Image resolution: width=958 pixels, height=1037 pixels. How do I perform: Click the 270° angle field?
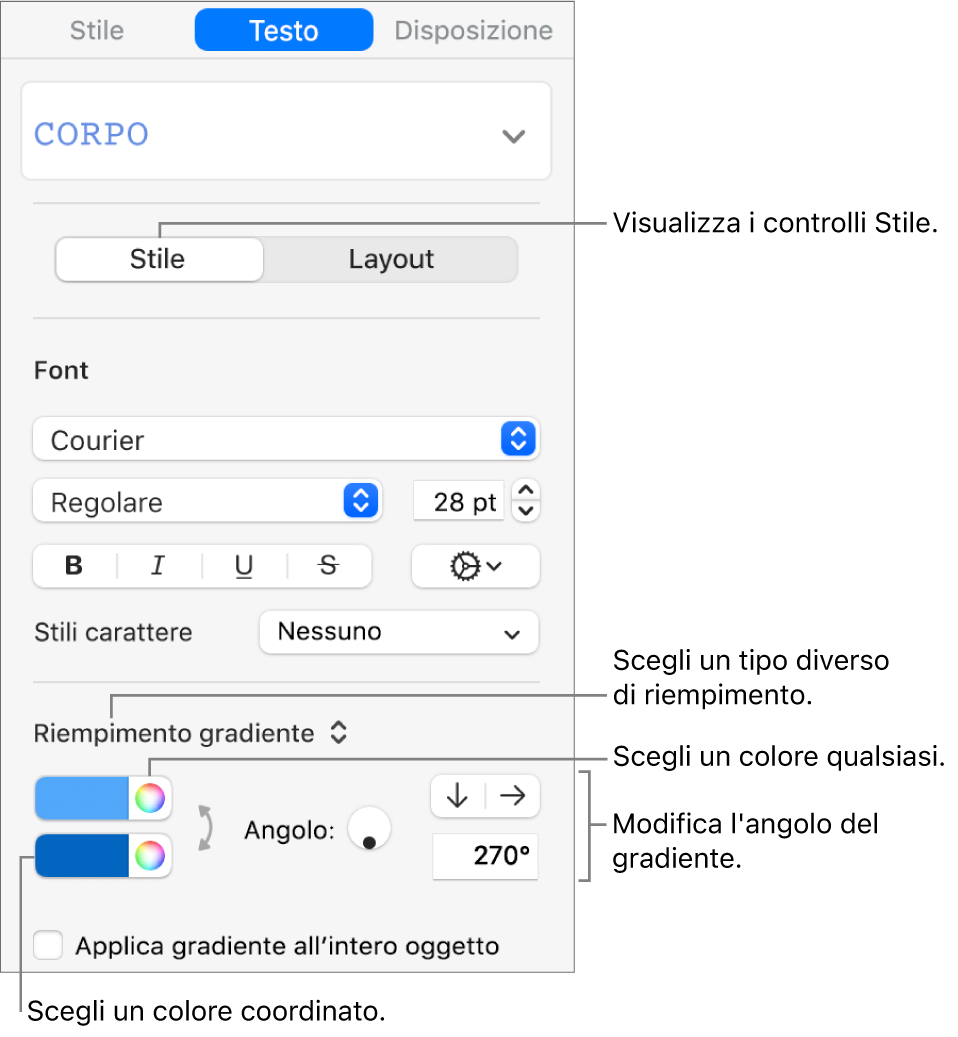pos(485,856)
